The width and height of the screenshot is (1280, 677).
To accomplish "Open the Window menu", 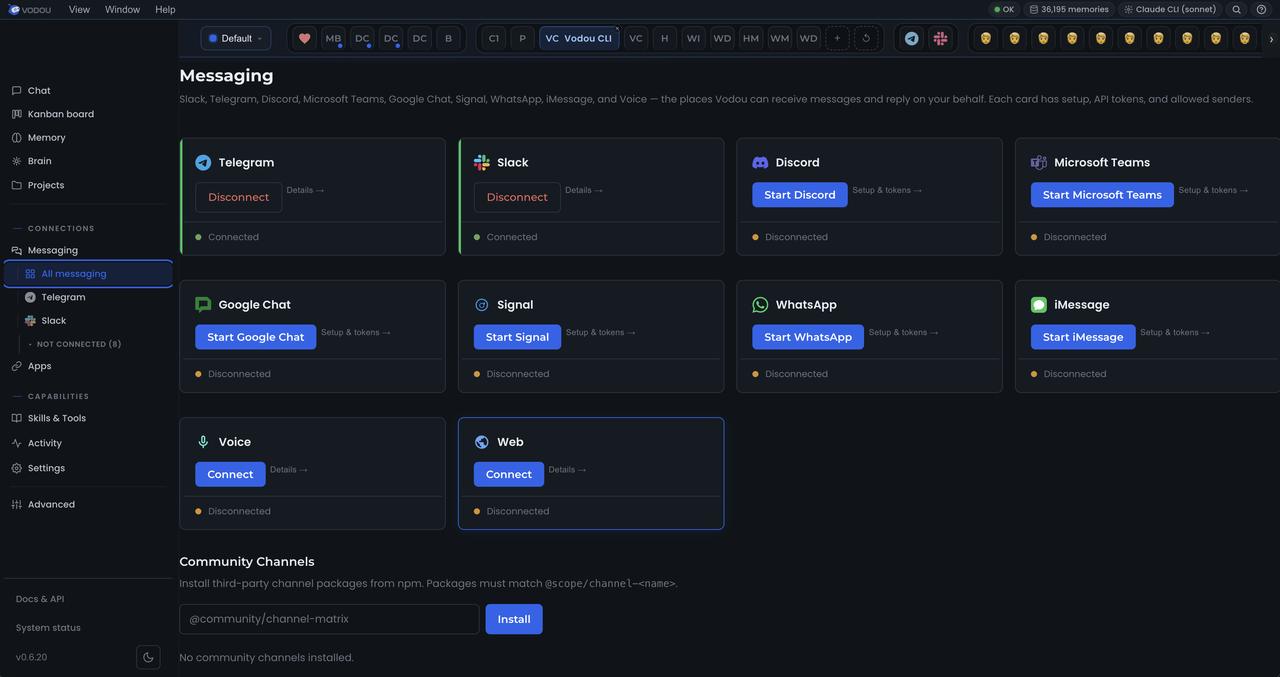I will [x=122, y=9].
